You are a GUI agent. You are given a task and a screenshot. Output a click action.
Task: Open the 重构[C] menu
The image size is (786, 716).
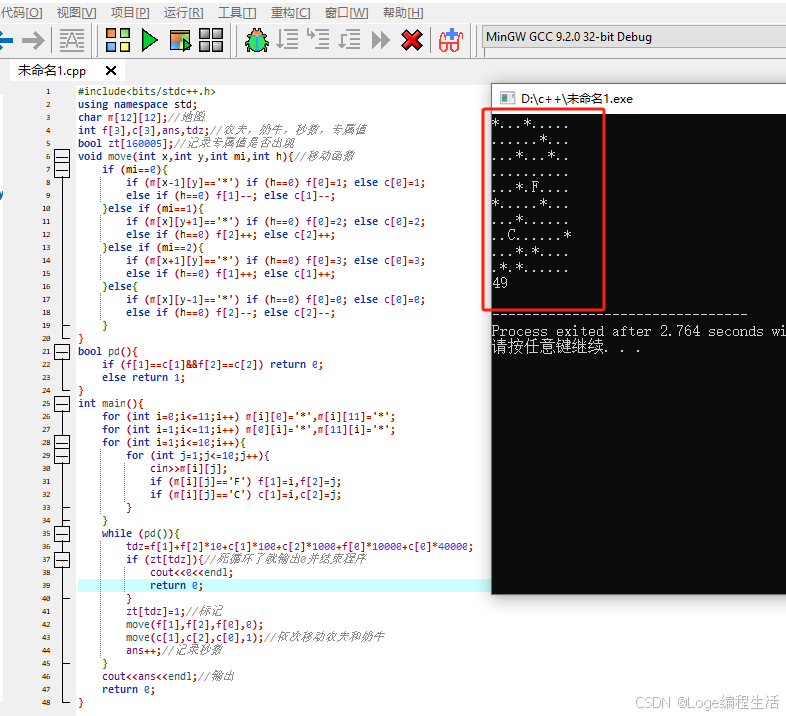point(291,13)
